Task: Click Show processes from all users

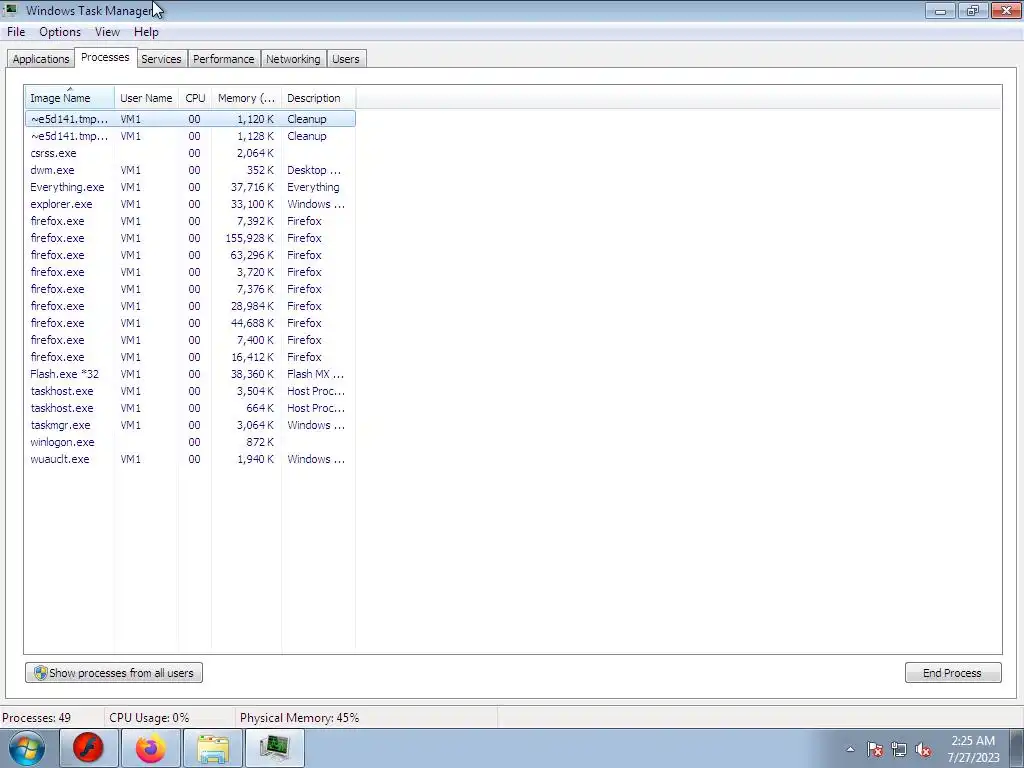Action: tap(114, 673)
